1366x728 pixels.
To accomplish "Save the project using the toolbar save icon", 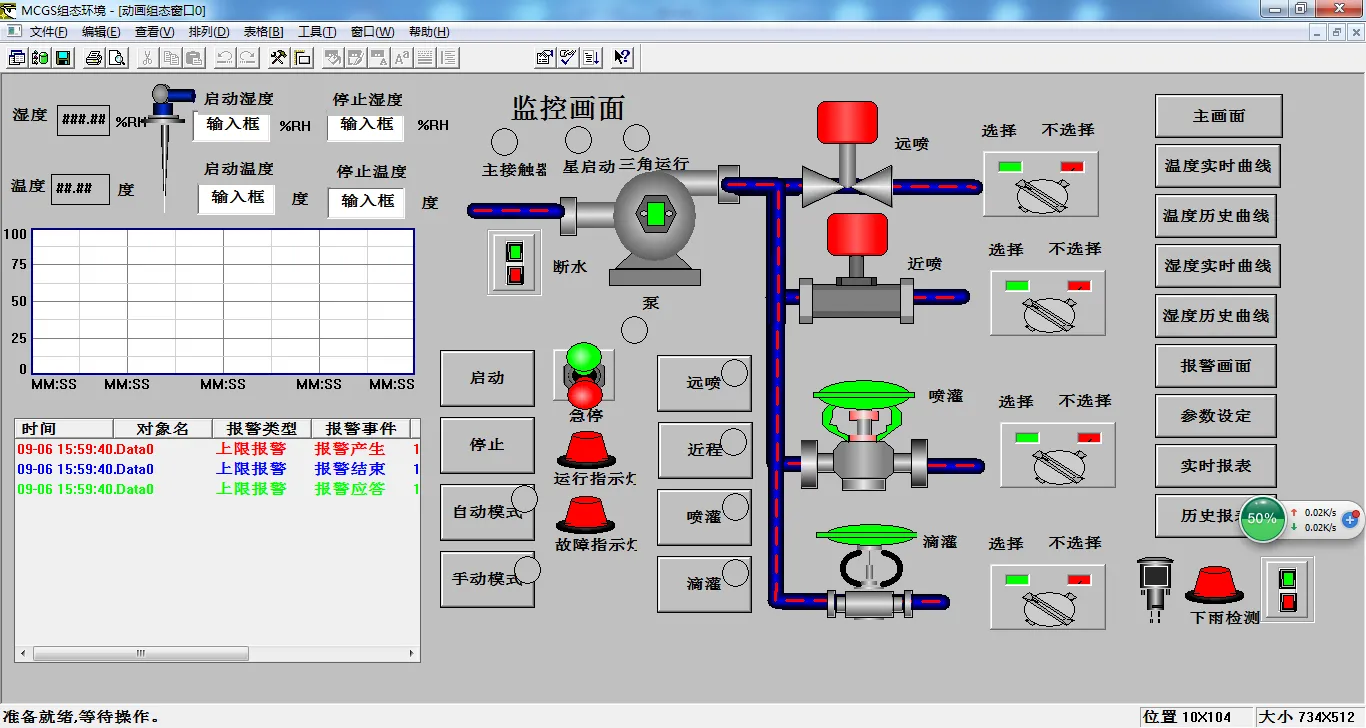I will pyautogui.click(x=64, y=57).
